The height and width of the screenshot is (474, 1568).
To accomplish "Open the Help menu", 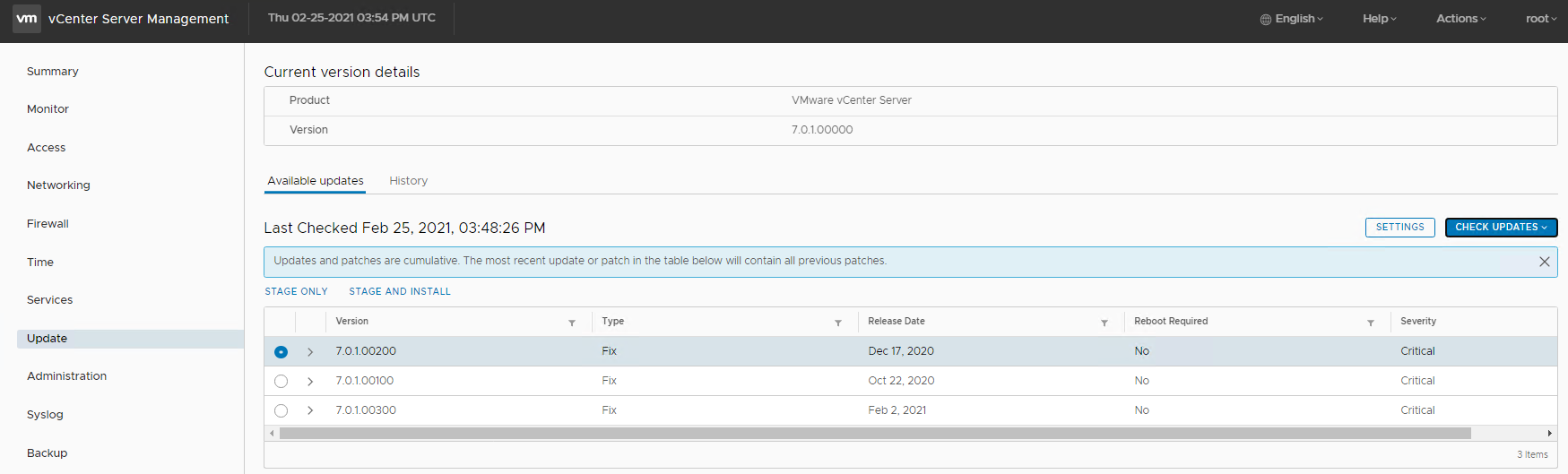I will click(x=1380, y=19).
